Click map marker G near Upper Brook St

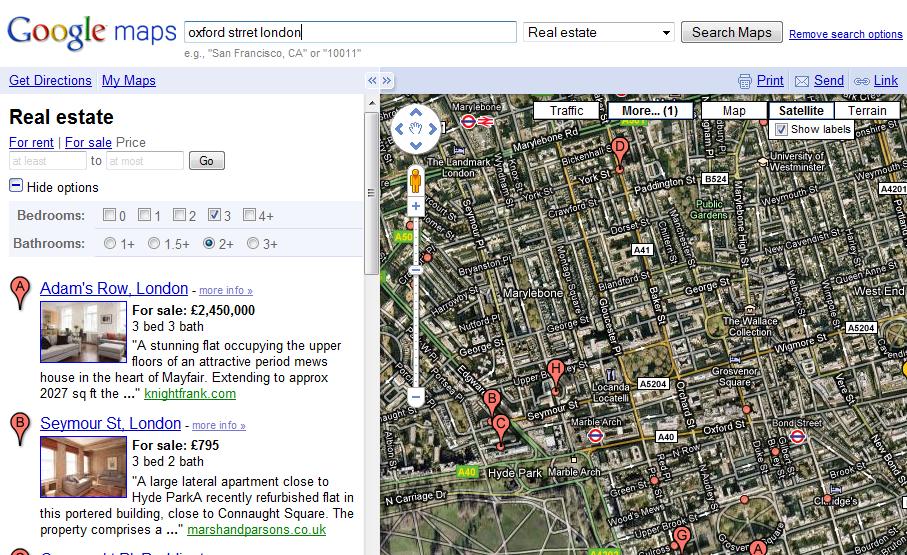pos(682,538)
